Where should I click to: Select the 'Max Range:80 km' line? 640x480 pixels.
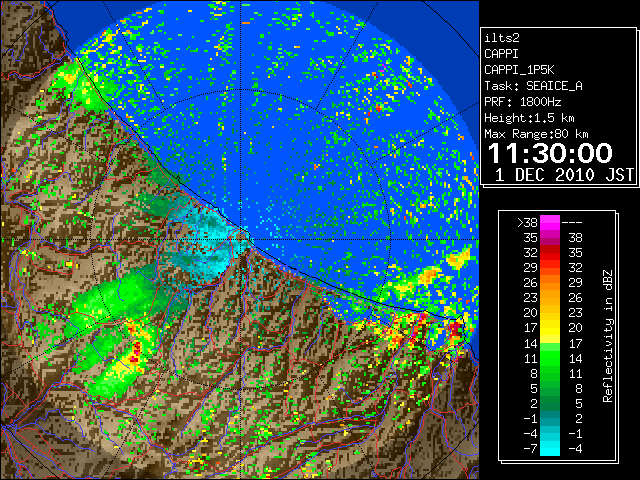[536, 134]
